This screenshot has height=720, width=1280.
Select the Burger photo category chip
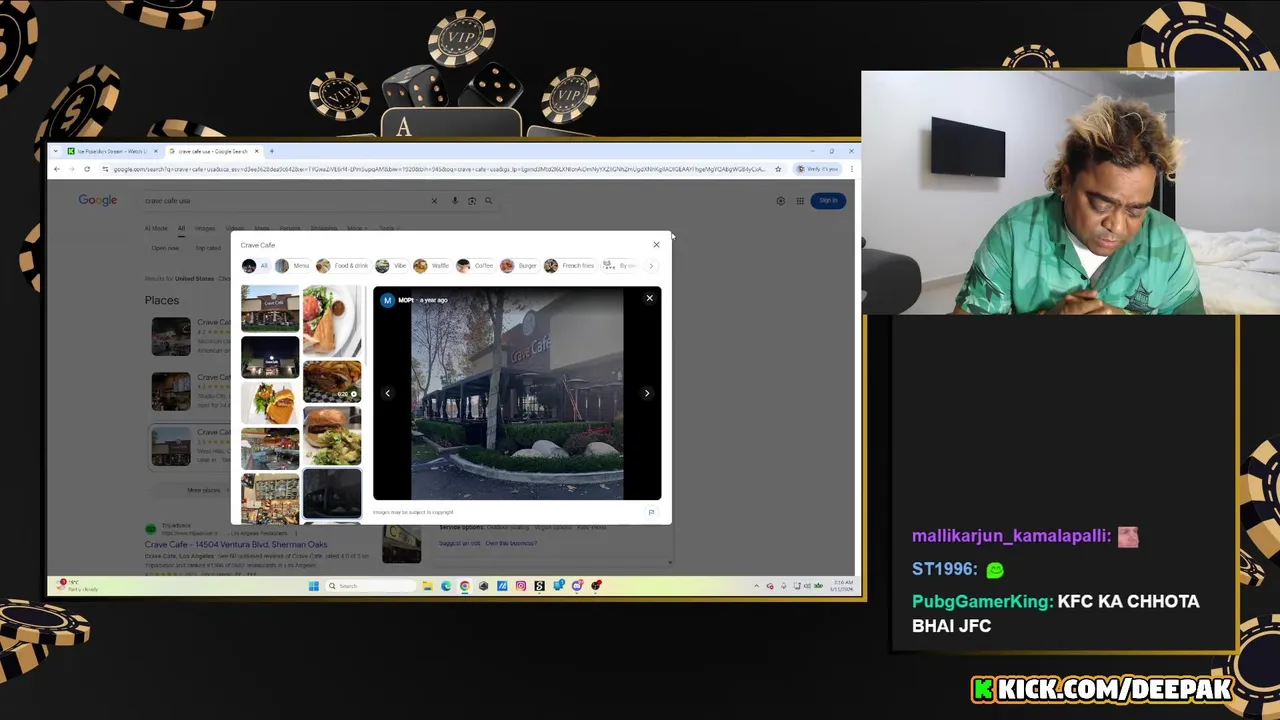pyautogui.click(x=519, y=266)
